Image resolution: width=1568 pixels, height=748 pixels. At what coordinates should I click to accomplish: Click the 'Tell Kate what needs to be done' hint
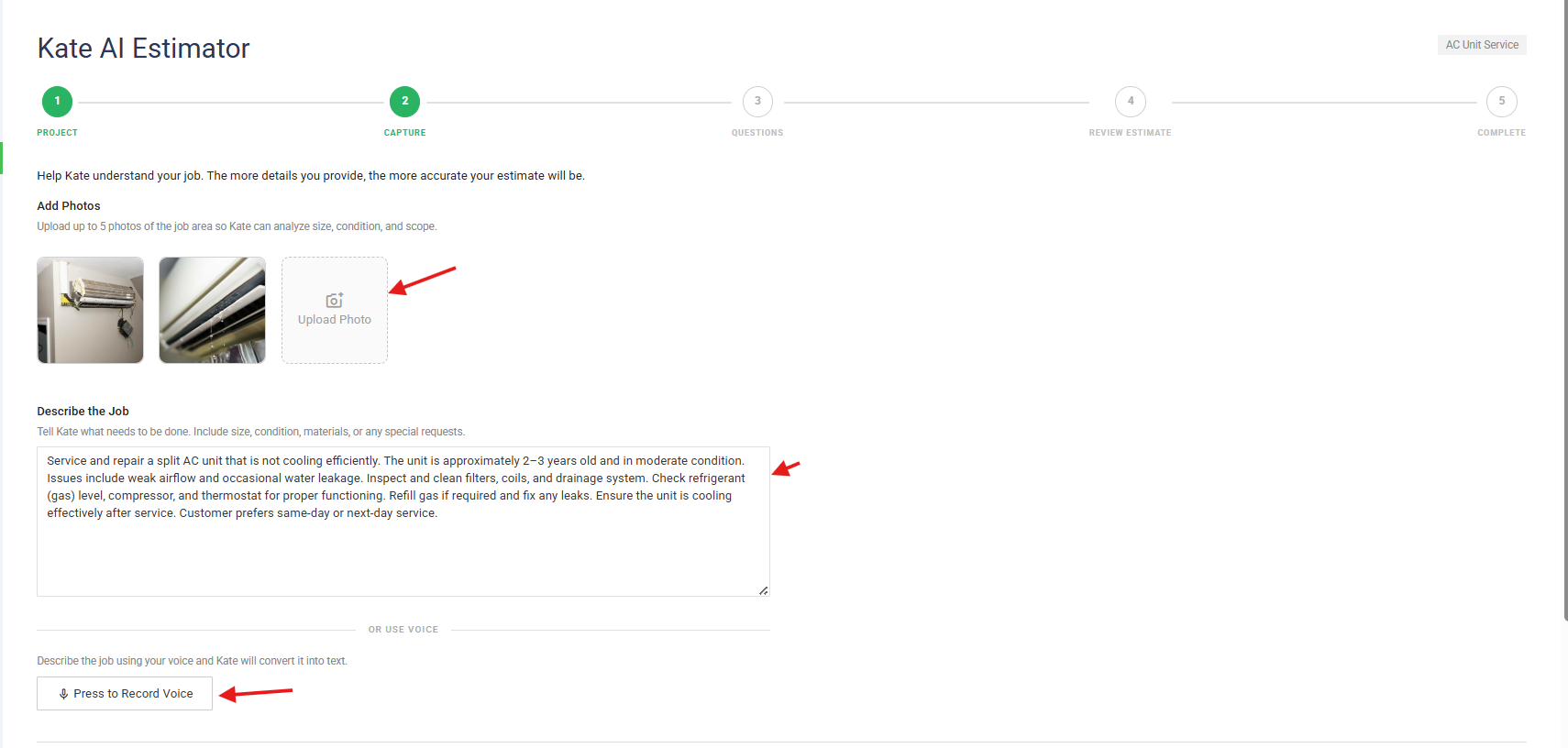250,432
